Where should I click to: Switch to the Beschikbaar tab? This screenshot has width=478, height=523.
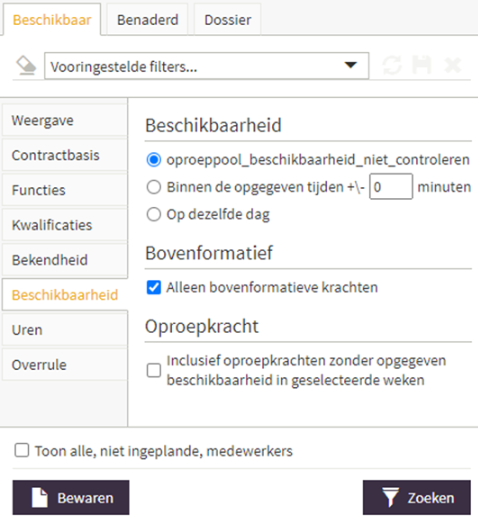click(x=52, y=20)
